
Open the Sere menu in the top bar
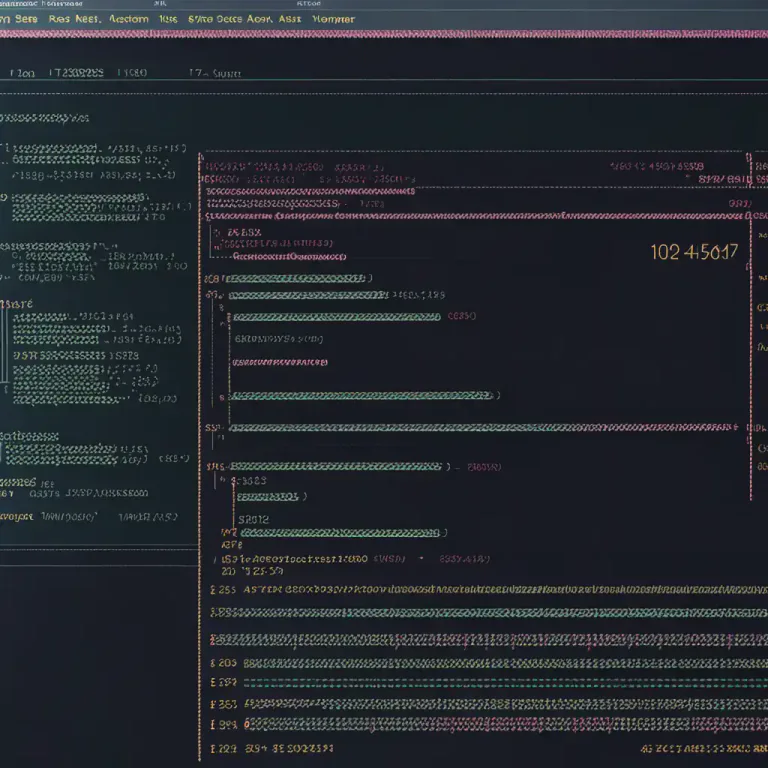point(26,19)
